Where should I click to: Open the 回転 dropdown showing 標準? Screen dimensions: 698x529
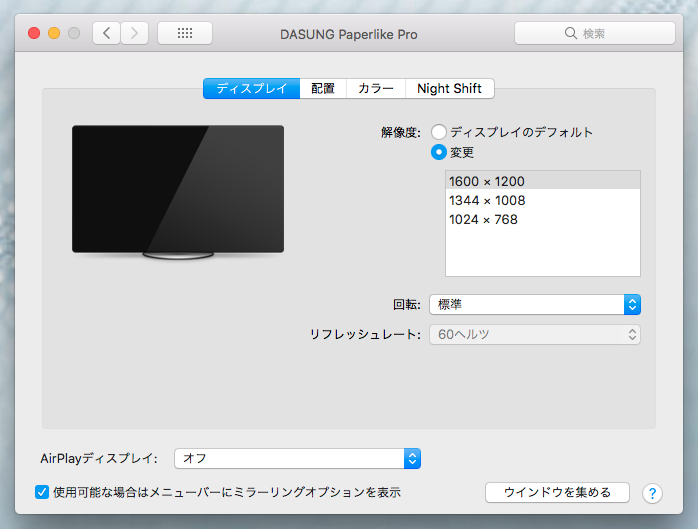(535, 305)
